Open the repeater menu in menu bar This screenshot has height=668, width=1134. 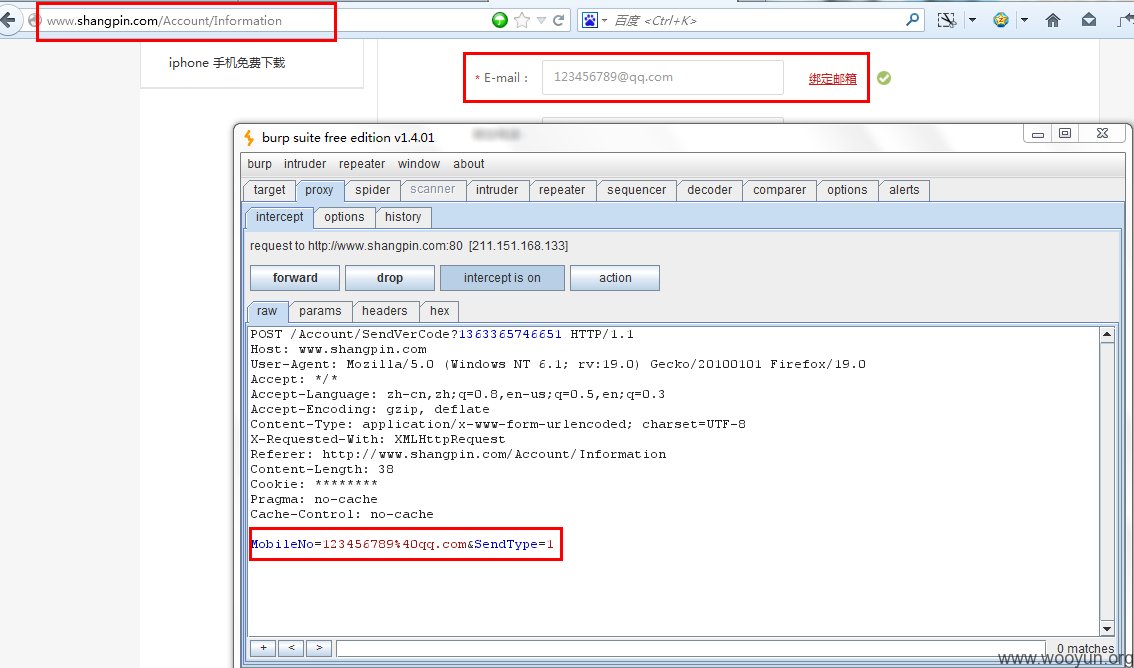362,164
